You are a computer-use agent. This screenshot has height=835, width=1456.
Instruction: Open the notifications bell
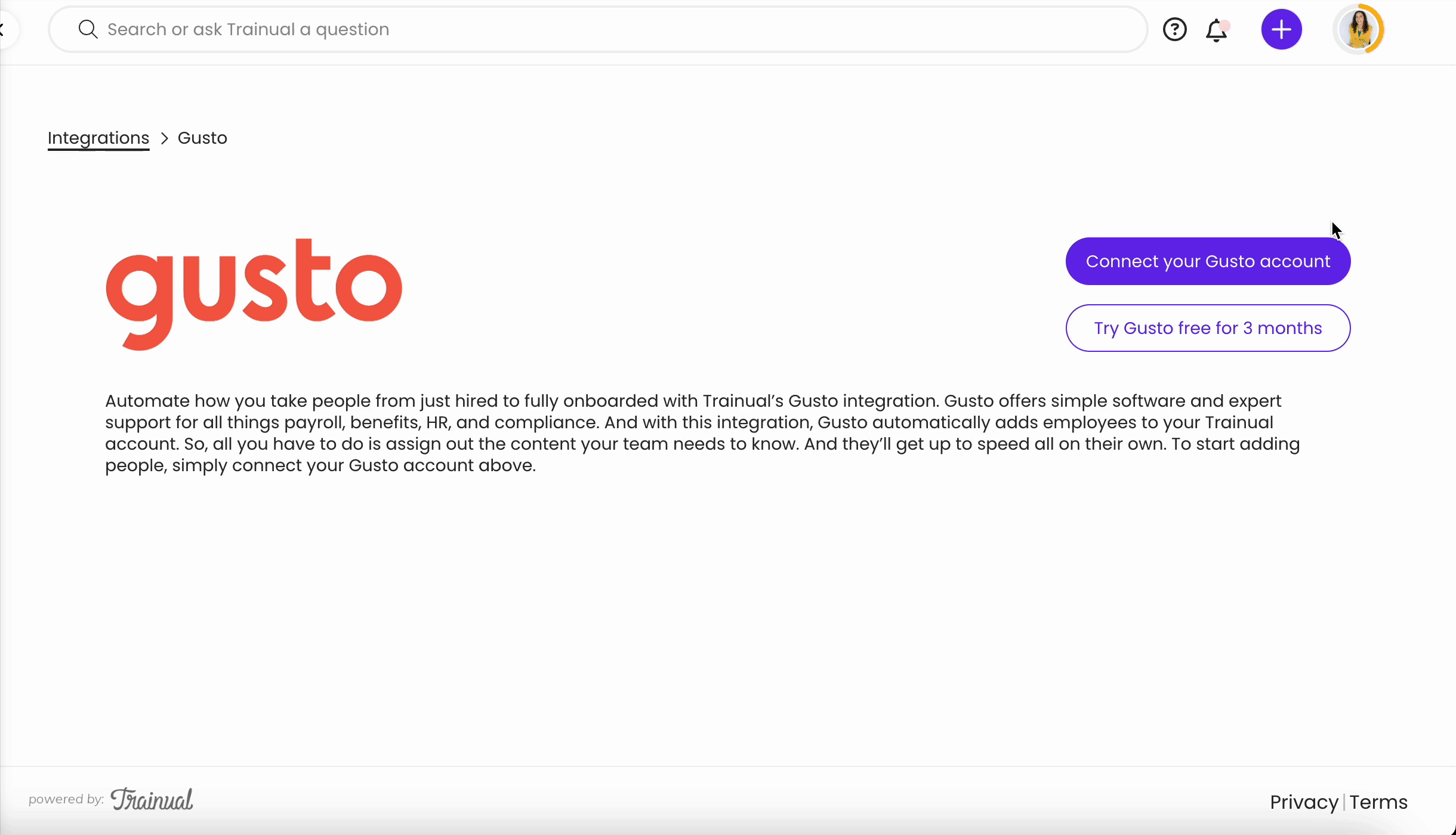point(1217,30)
